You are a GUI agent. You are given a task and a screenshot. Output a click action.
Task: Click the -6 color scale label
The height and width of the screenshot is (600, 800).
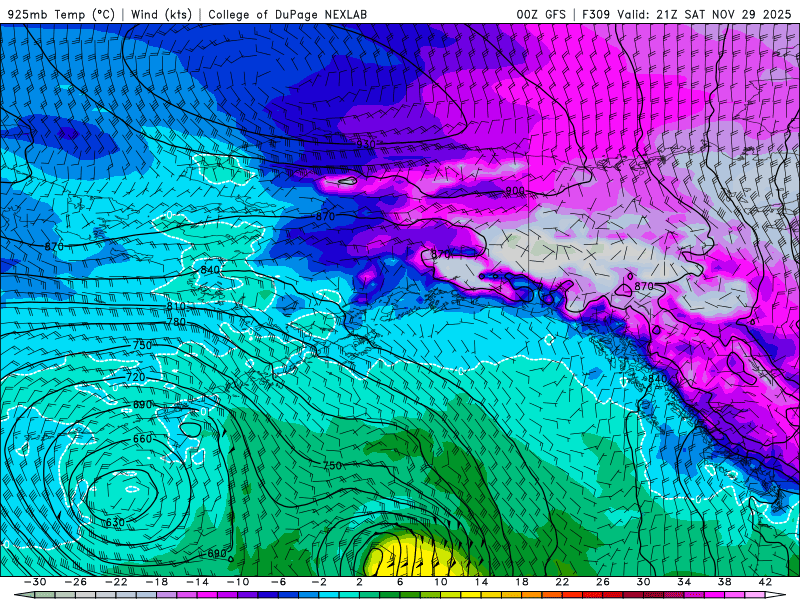click(x=279, y=582)
